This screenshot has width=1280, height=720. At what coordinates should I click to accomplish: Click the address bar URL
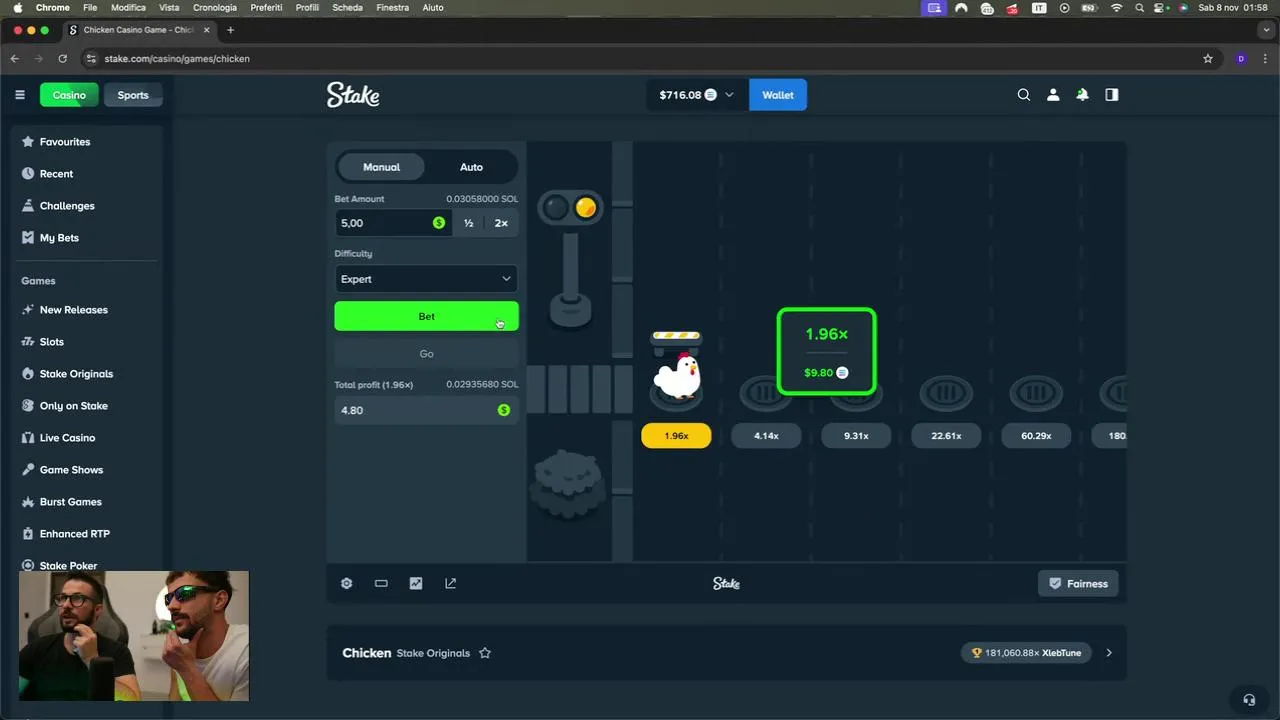click(x=177, y=58)
